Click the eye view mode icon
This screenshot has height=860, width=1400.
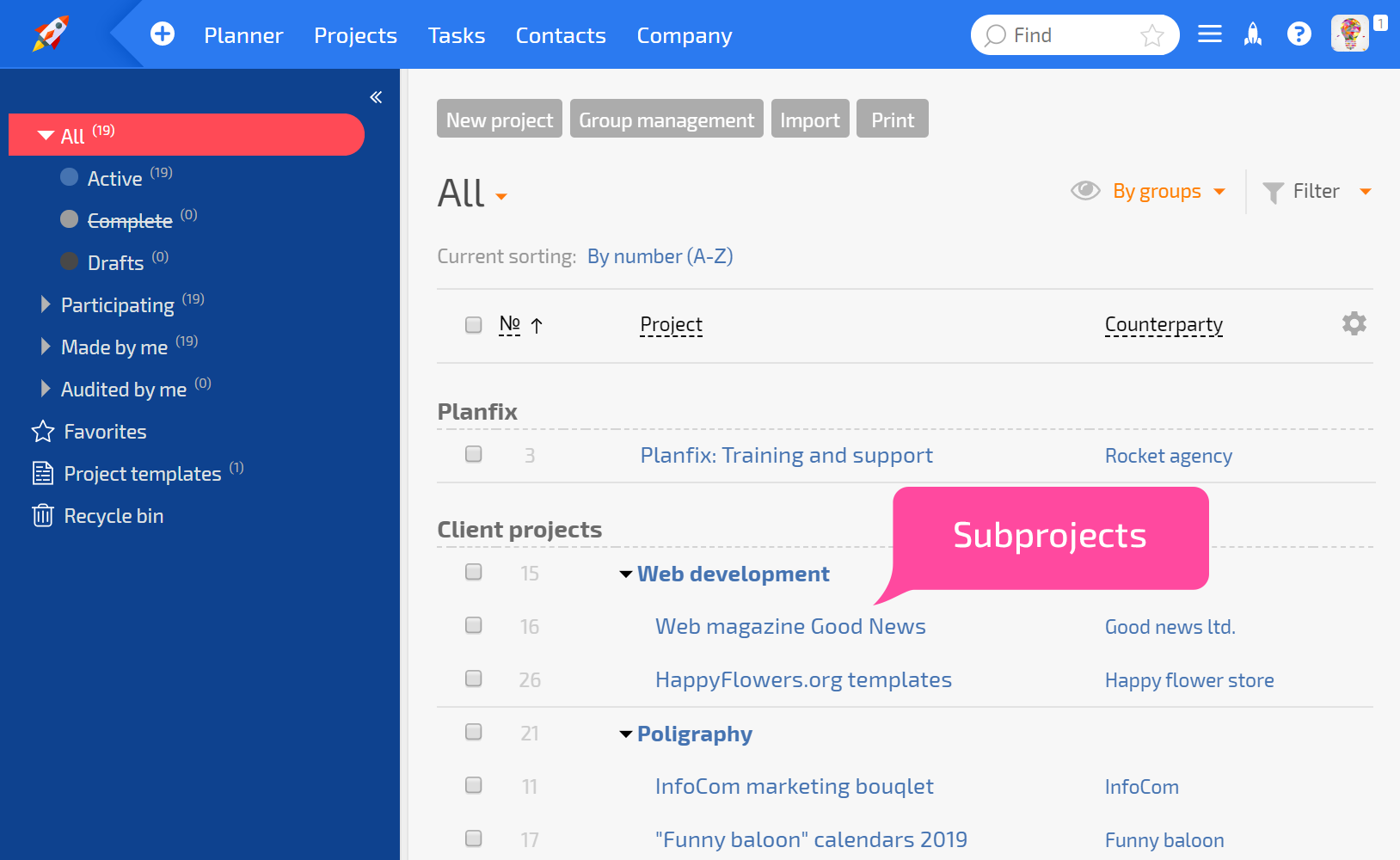tap(1085, 190)
